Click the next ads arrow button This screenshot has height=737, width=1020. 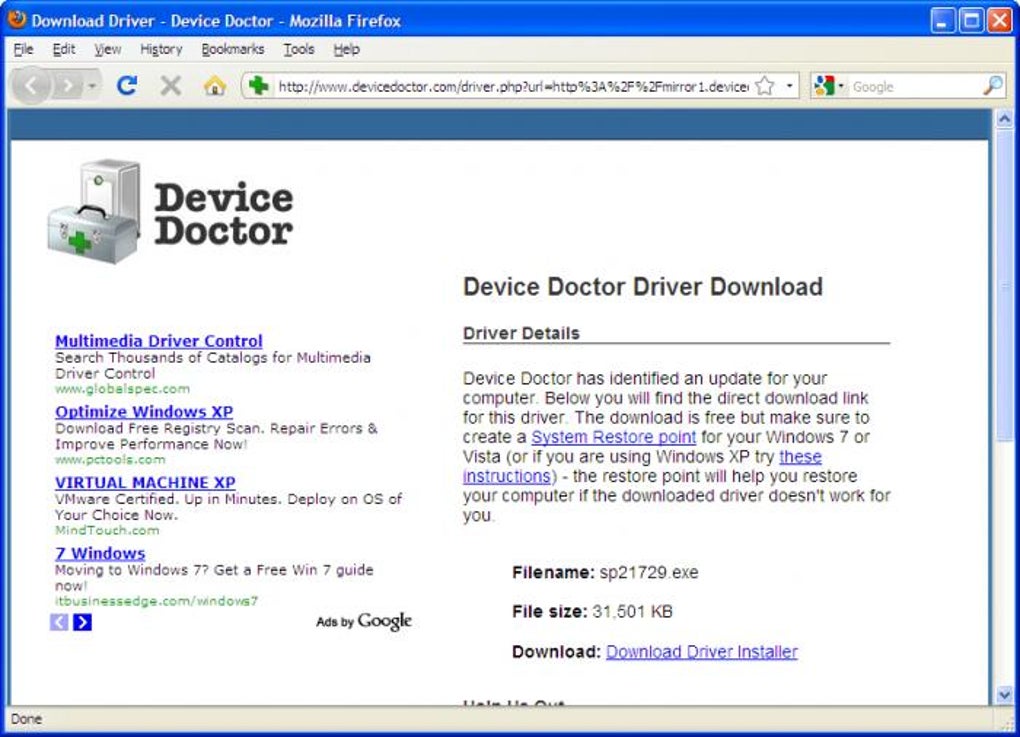click(x=82, y=622)
